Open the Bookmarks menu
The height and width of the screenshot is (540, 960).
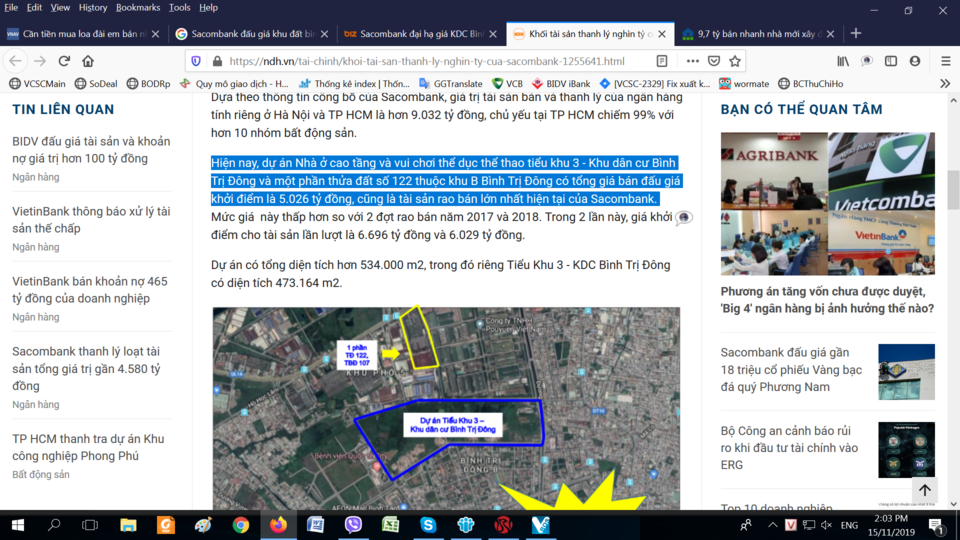[x=138, y=7]
